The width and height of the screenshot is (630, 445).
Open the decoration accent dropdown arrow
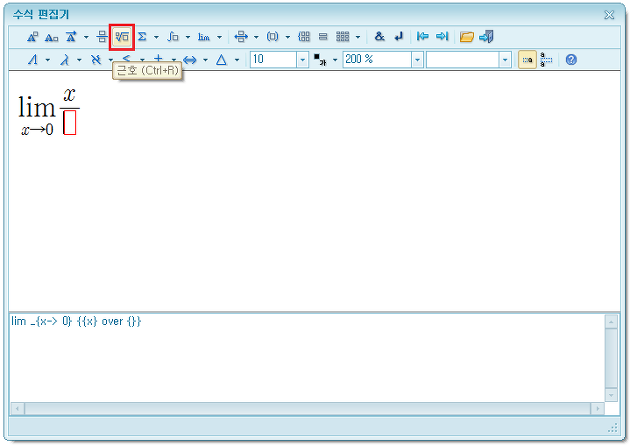(86, 37)
